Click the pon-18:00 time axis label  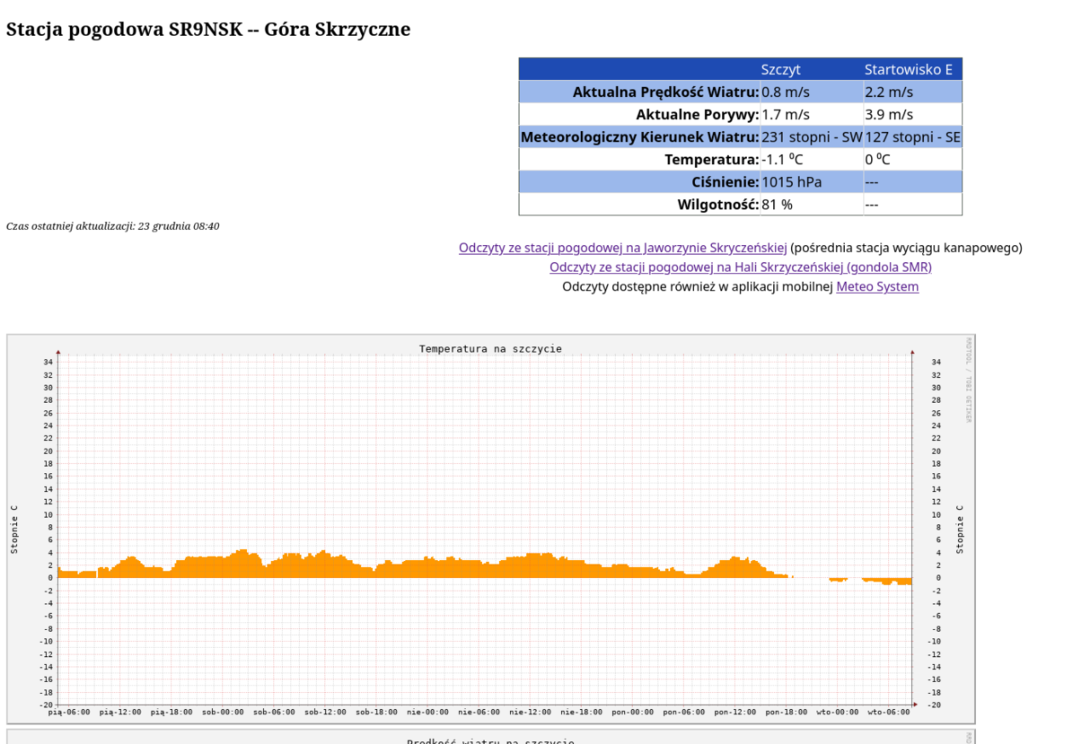tap(786, 712)
